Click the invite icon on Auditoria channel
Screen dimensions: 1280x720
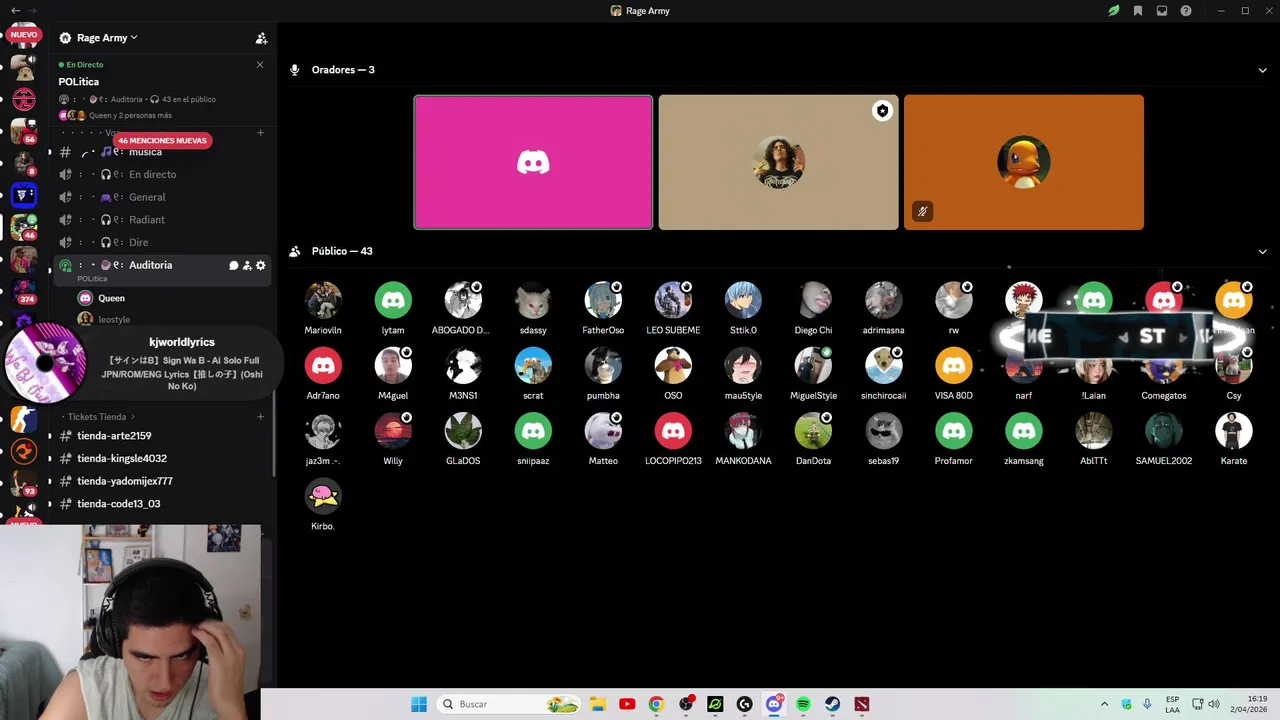(247, 265)
